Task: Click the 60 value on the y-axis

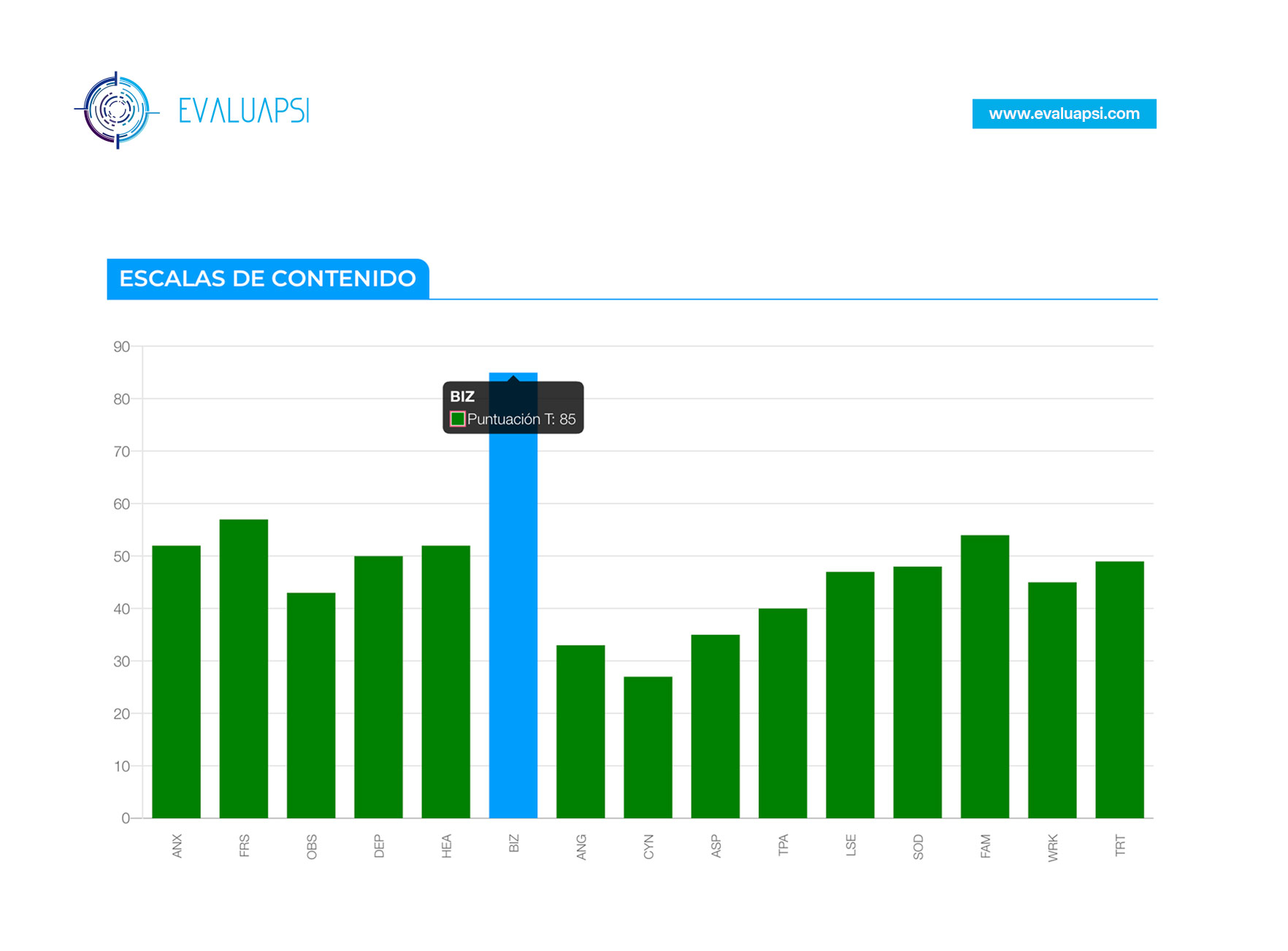Action: coord(121,504)
